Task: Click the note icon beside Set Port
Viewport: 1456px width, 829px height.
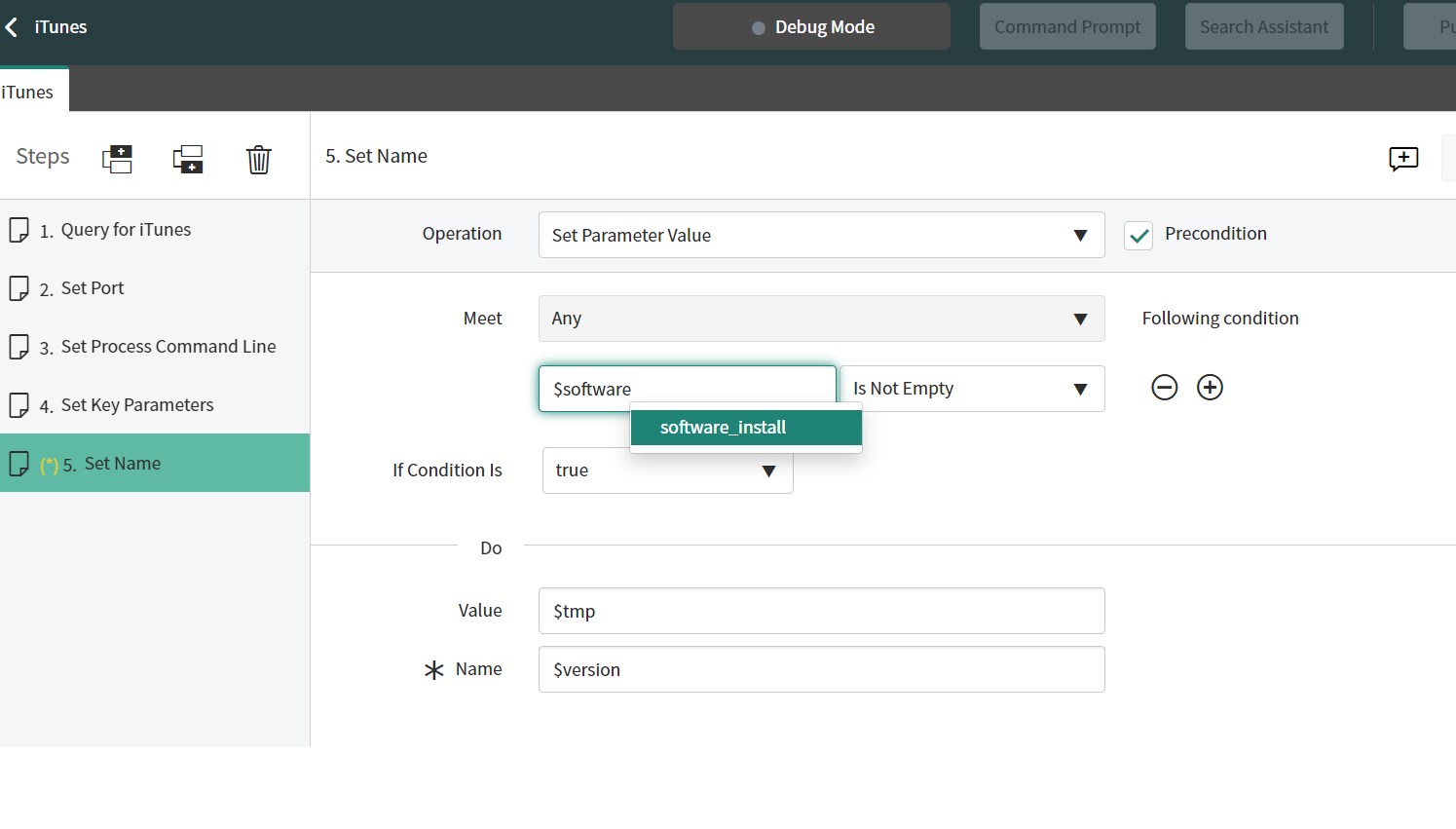Action: pyautogui.click(x=19, y=288)
